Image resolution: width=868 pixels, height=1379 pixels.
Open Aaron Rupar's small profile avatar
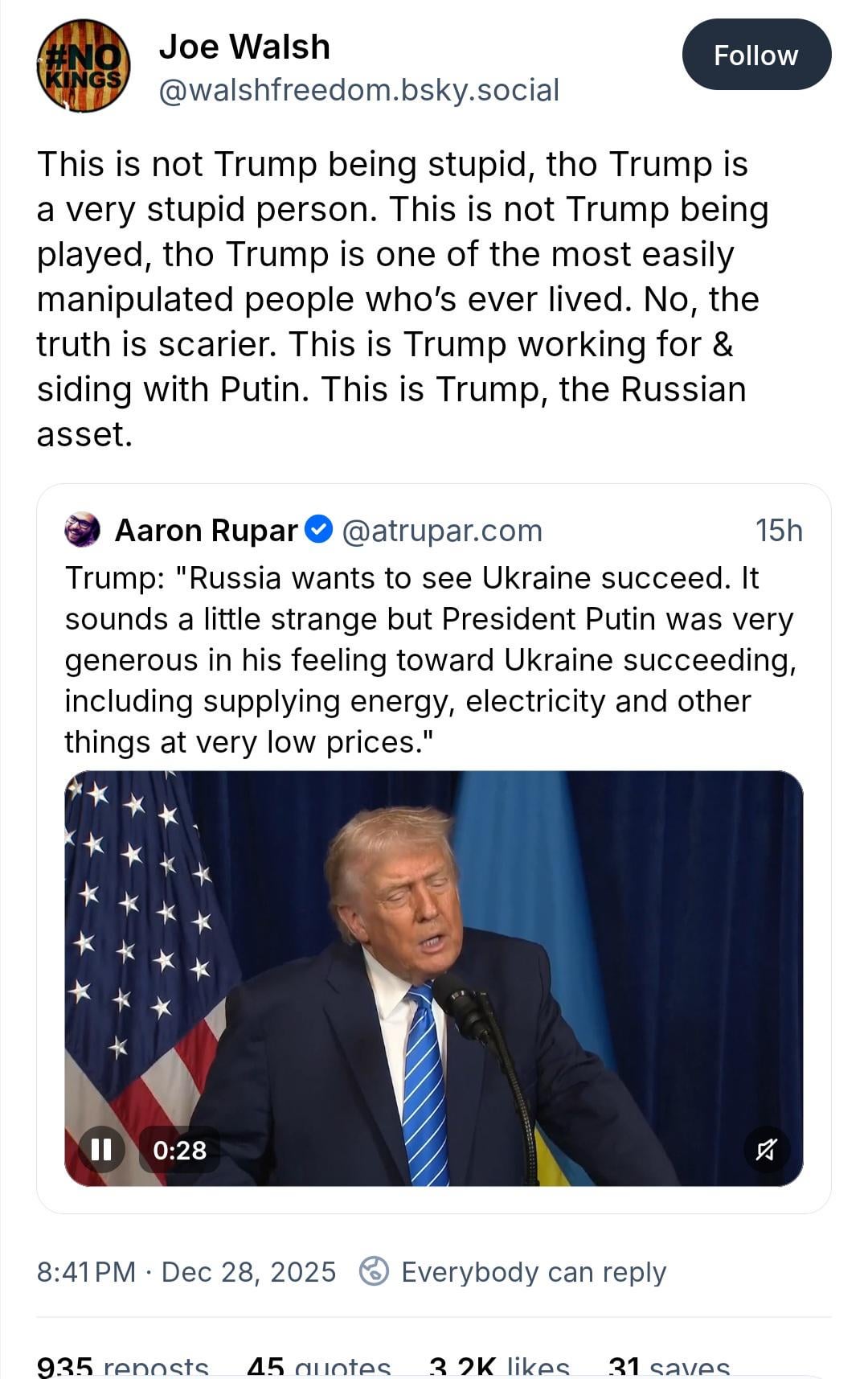(82, 530)
